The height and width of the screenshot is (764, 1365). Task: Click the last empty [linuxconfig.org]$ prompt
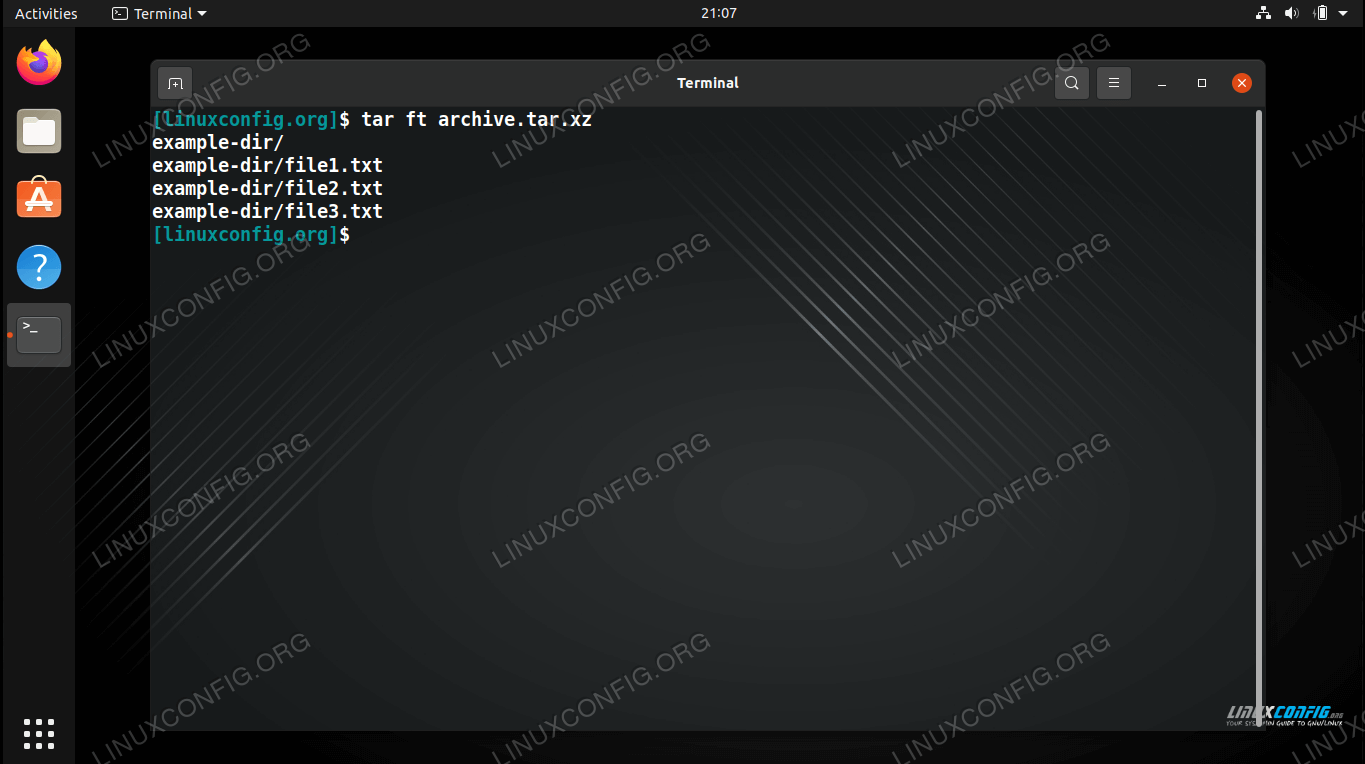[x=251, y=235]
